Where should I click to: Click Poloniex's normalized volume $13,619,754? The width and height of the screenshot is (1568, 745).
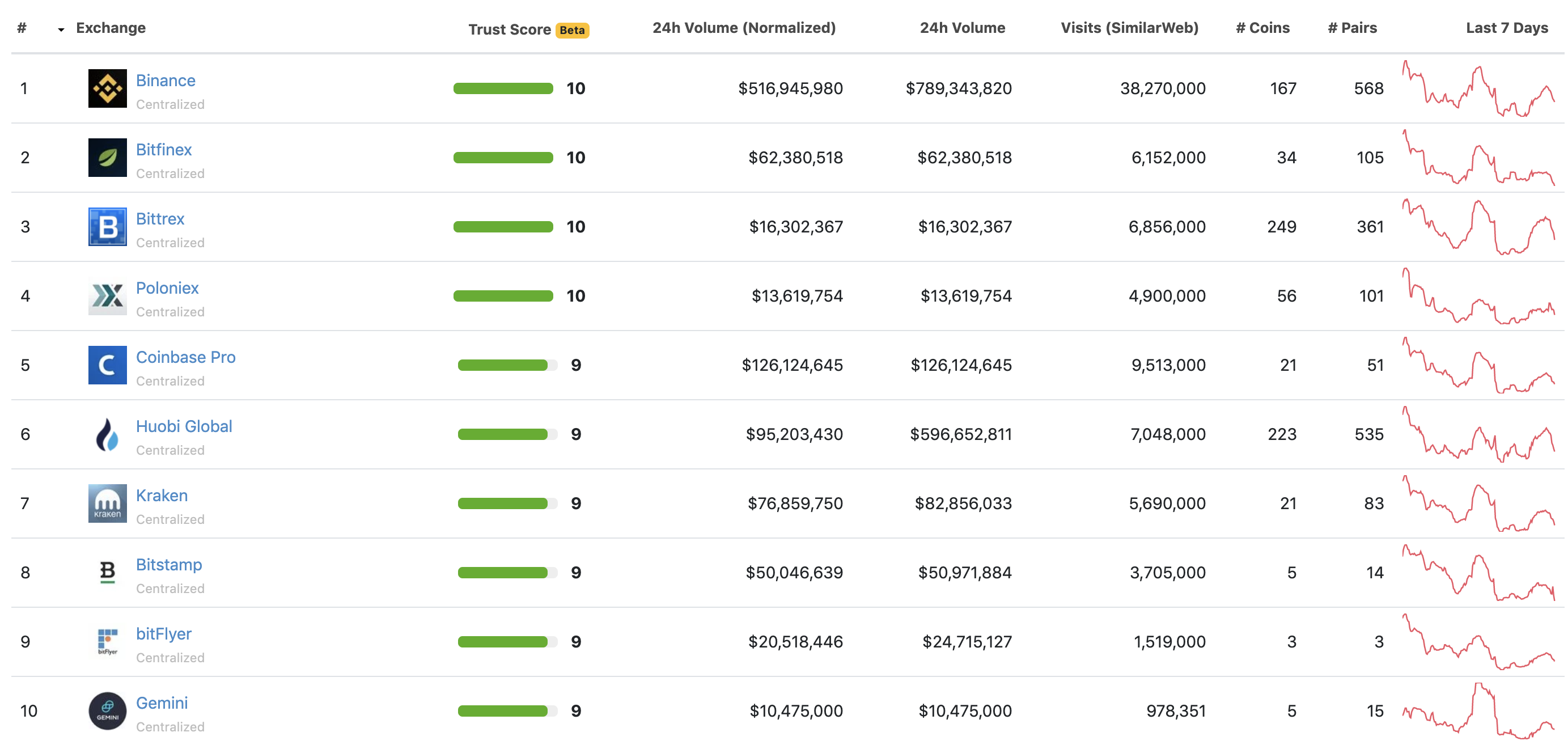click(x=797, y=296)
